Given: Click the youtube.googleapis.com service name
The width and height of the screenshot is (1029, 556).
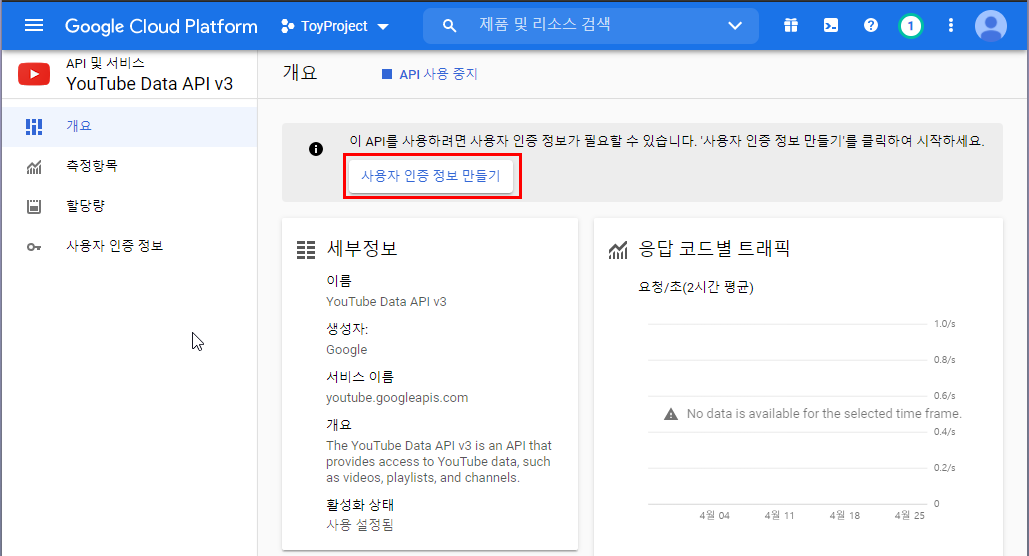Looking at the screenshot, I should (x=397, y=398).
